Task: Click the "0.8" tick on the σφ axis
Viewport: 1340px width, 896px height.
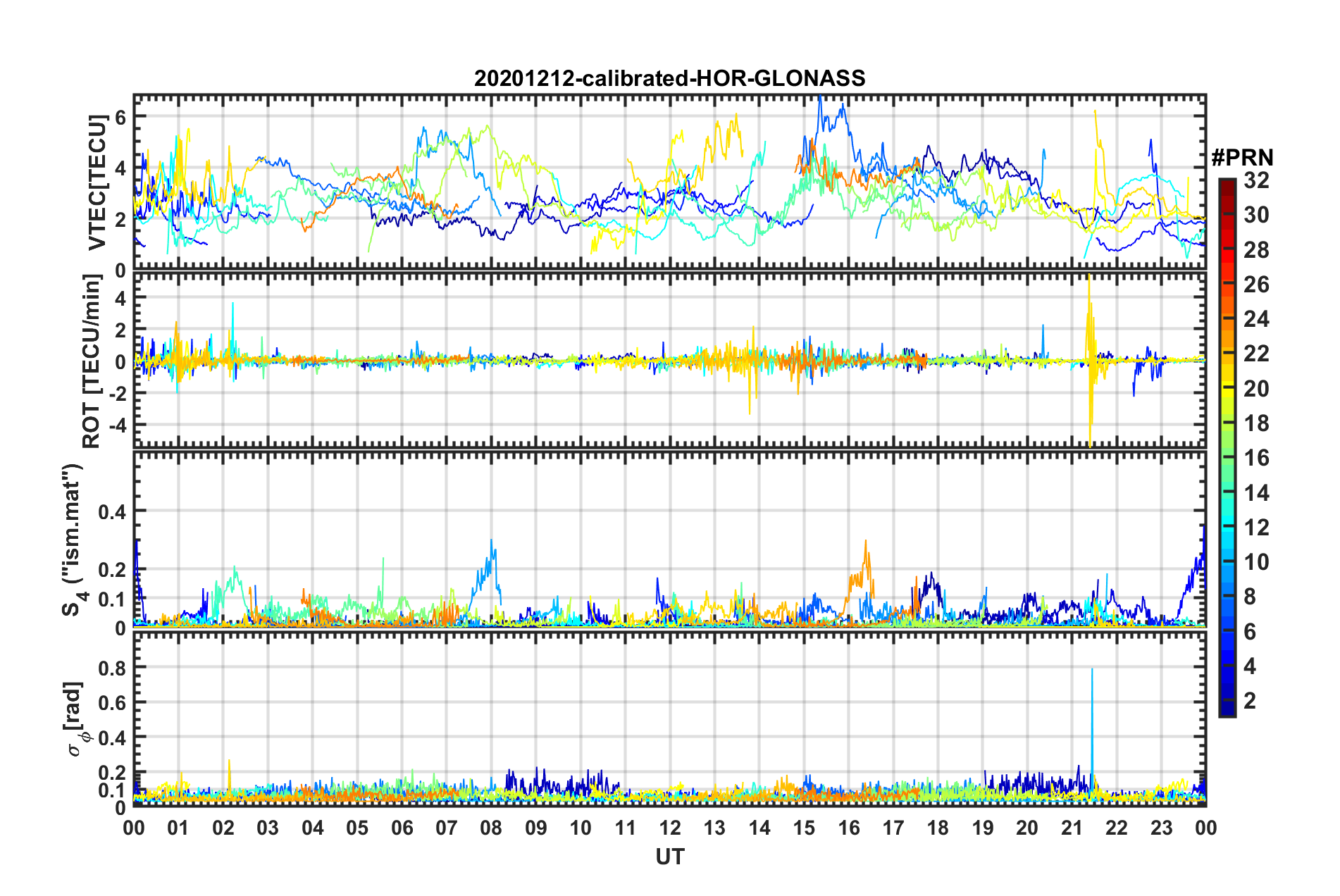Action: click(x=113, y=668)
